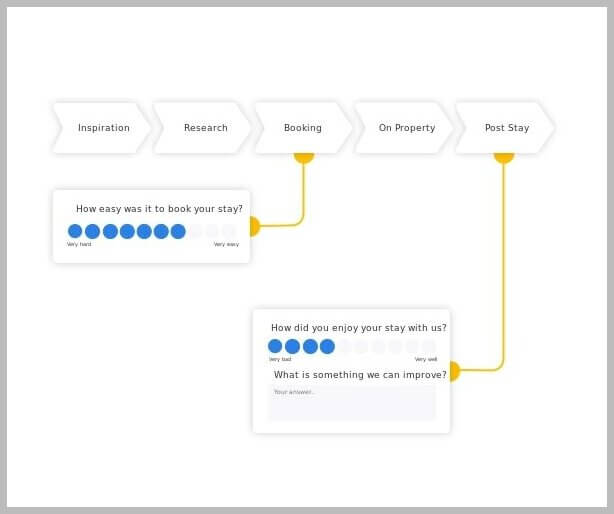Choose rightmost dot above 'Very easy' label
This screenshot has height=514, width=614.
[229, 231]
